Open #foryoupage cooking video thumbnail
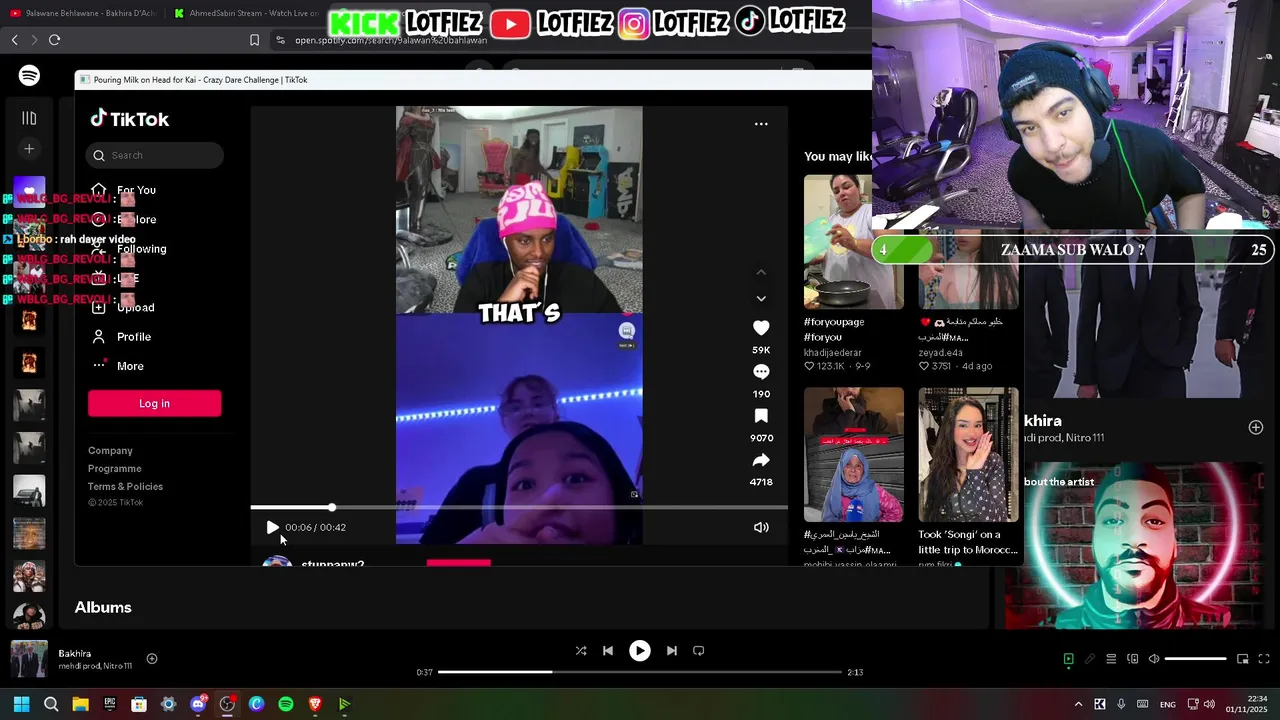 pyautogui.click(x=853, y=242)
